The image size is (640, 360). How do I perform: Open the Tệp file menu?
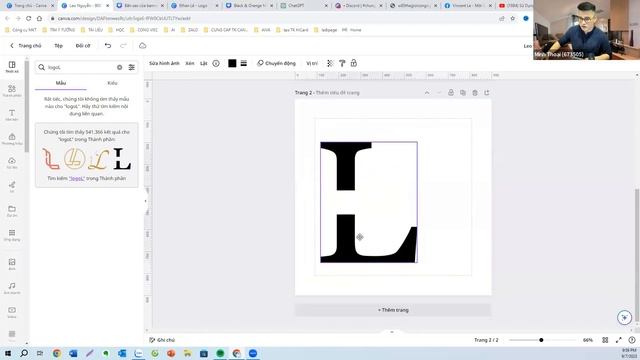59,46
